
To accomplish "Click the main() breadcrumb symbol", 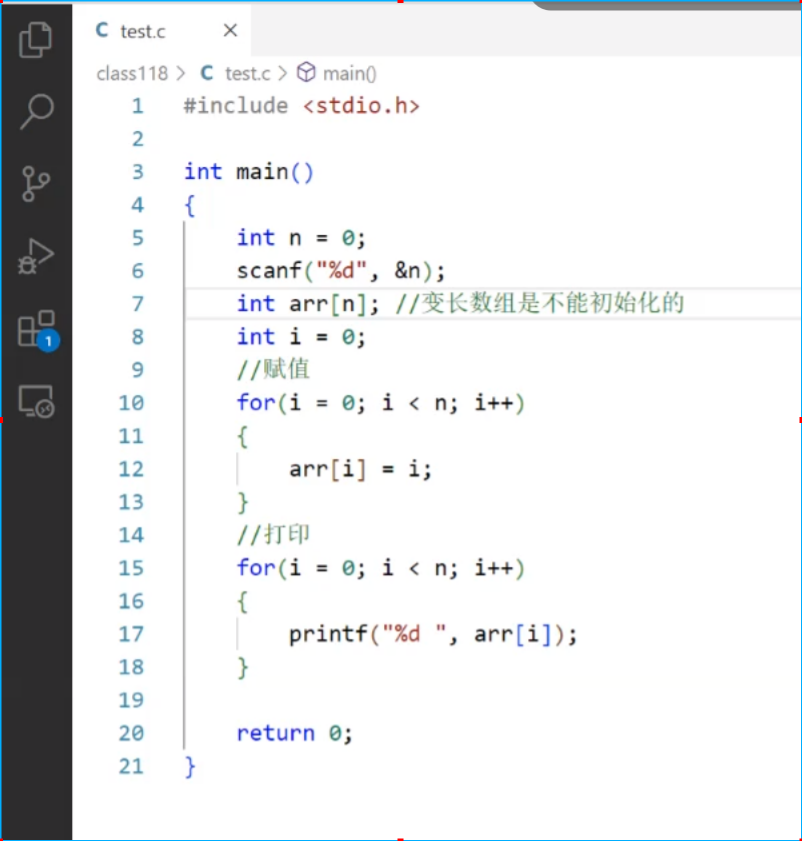I will pos(350,73).
